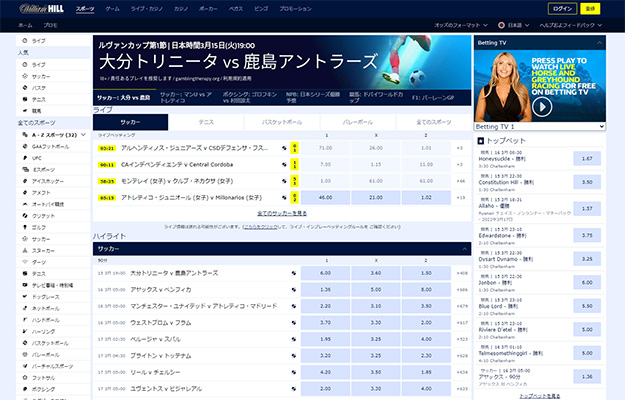This screenshot has height=400, width=625.
Task: Select 3.50 odds for Constitution Hill
Action: pyautogui.click(x=587, y=182)
